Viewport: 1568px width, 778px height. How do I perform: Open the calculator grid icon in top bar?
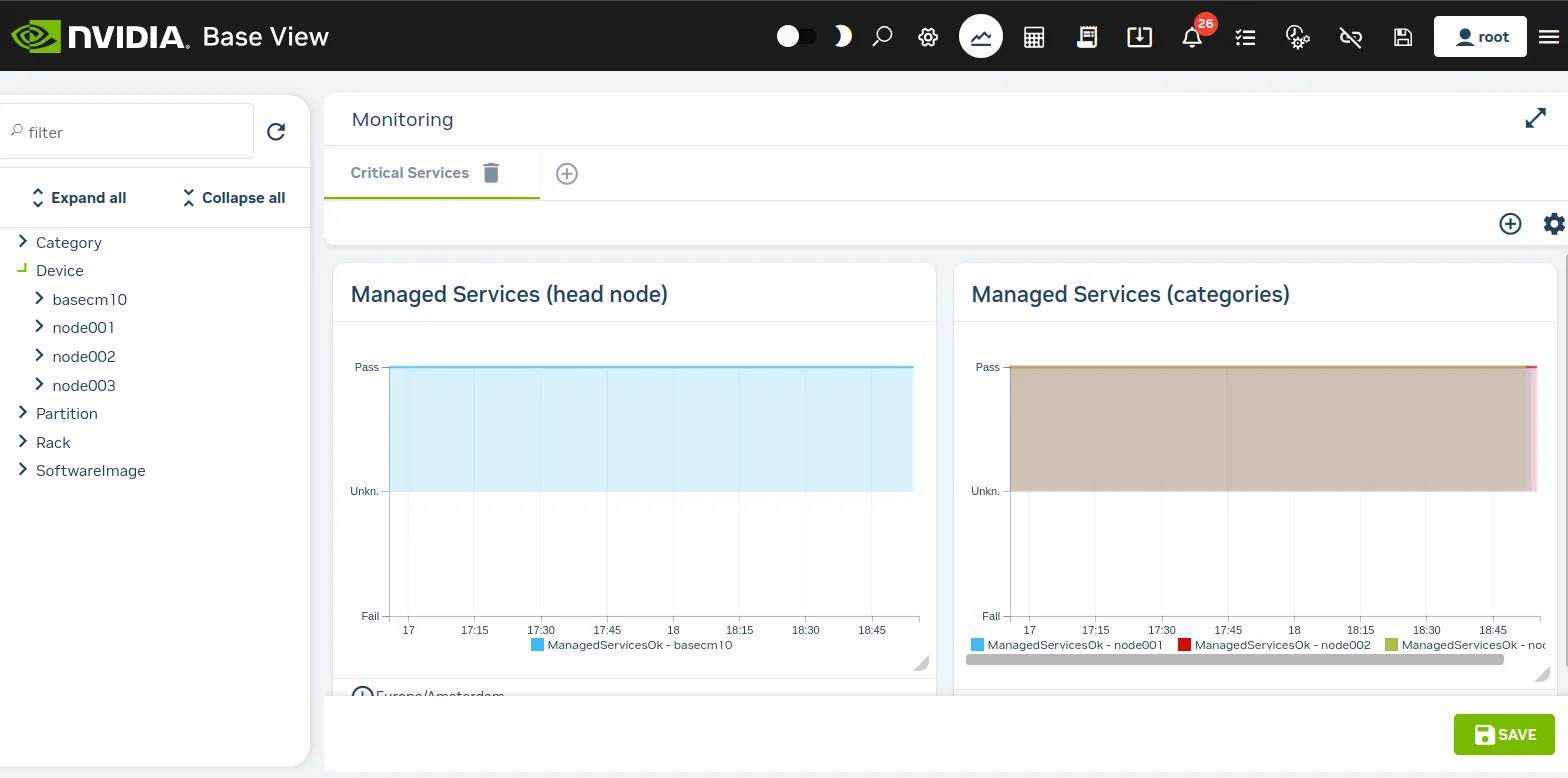pos(1034,37)
